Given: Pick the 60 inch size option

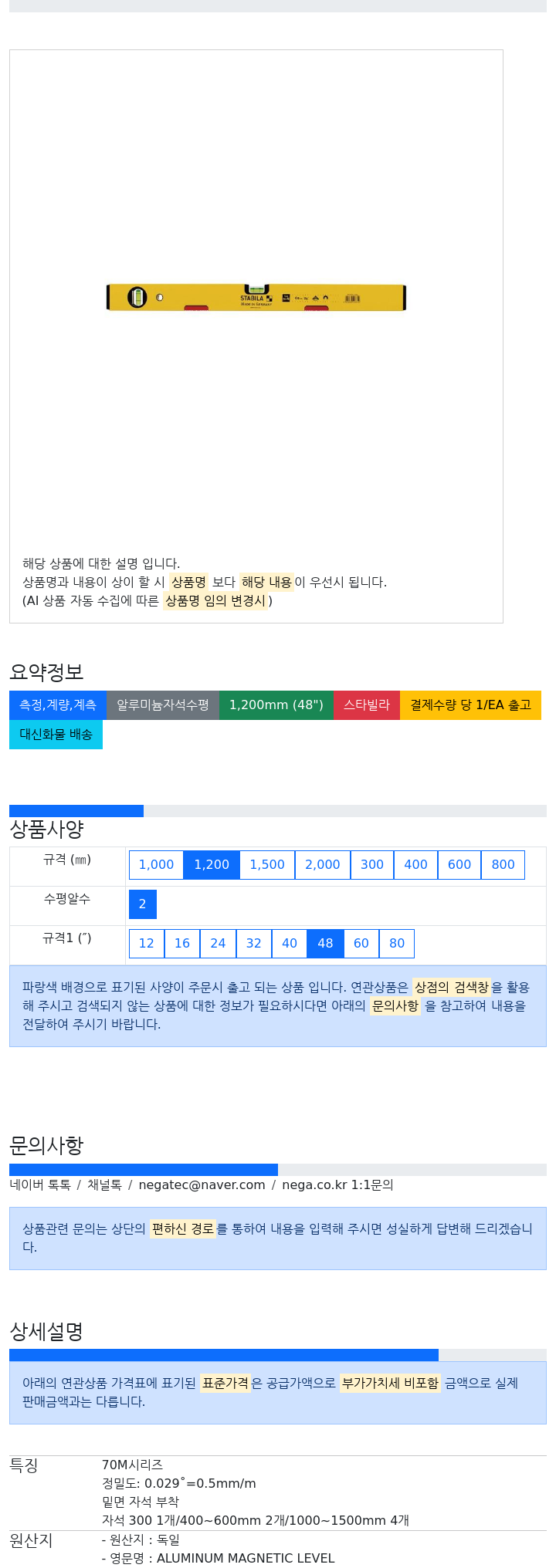Looking at the screenshot, I should (x=361, y=944).
